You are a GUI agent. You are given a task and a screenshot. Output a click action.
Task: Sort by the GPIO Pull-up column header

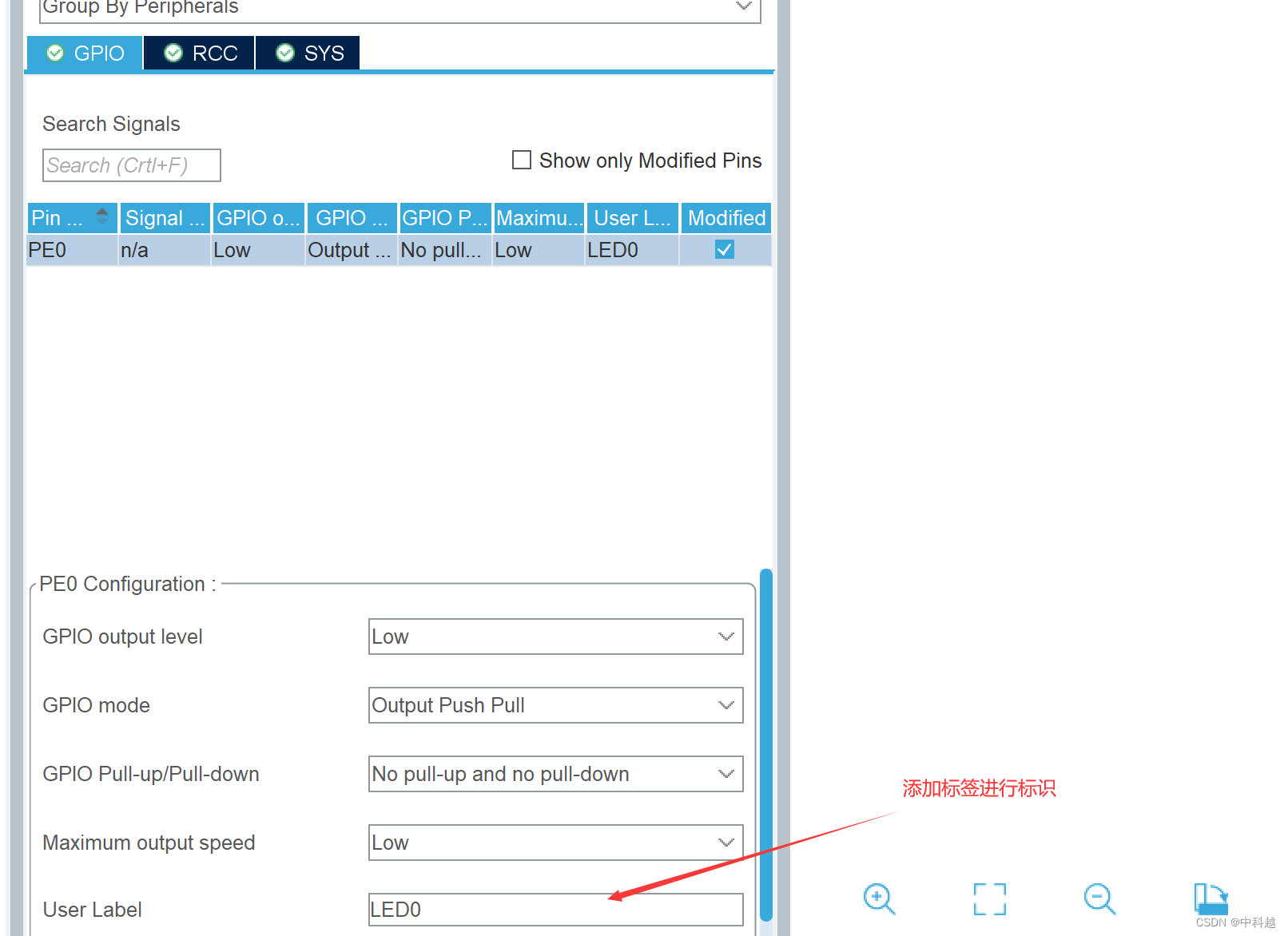click(x=445, y=218)
